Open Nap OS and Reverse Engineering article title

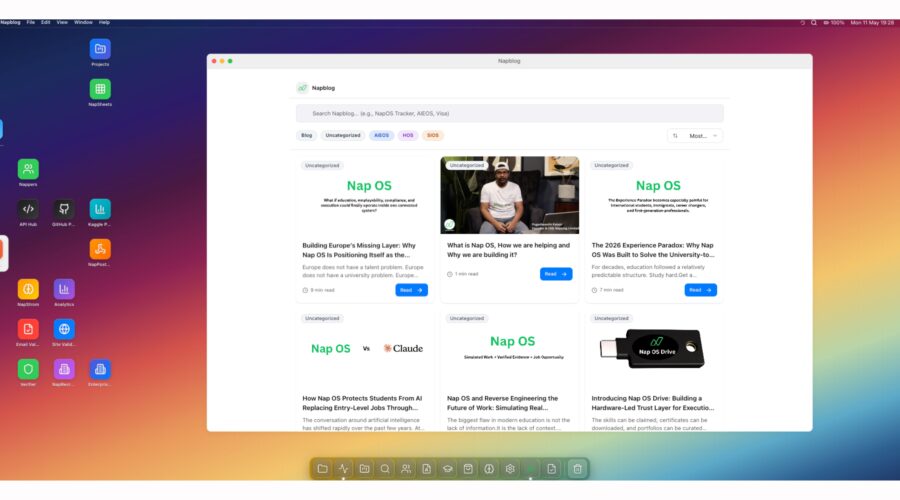click(502, 403)
